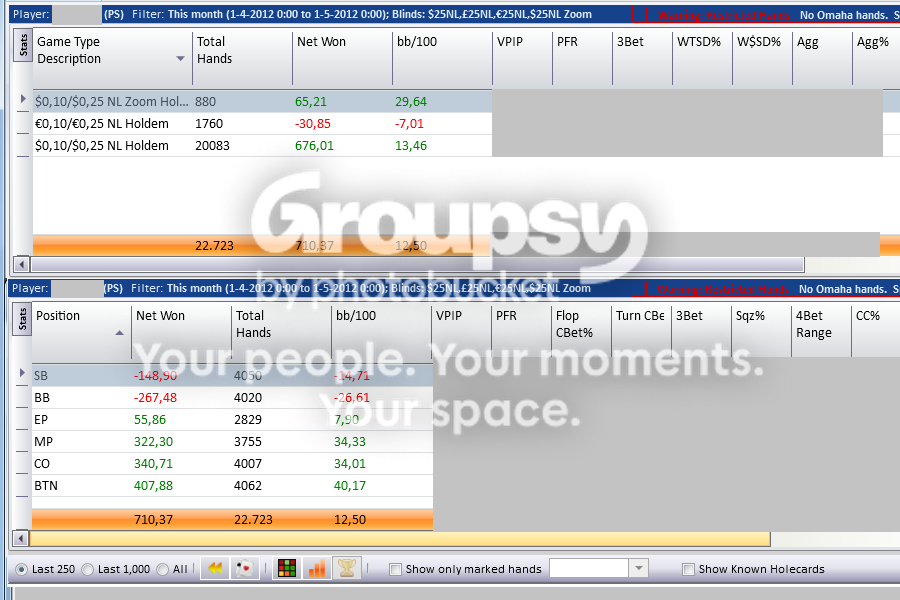Click 3Bet header in game type table
The width and height of the screenshot is (900, 600).
click(642, 59)
